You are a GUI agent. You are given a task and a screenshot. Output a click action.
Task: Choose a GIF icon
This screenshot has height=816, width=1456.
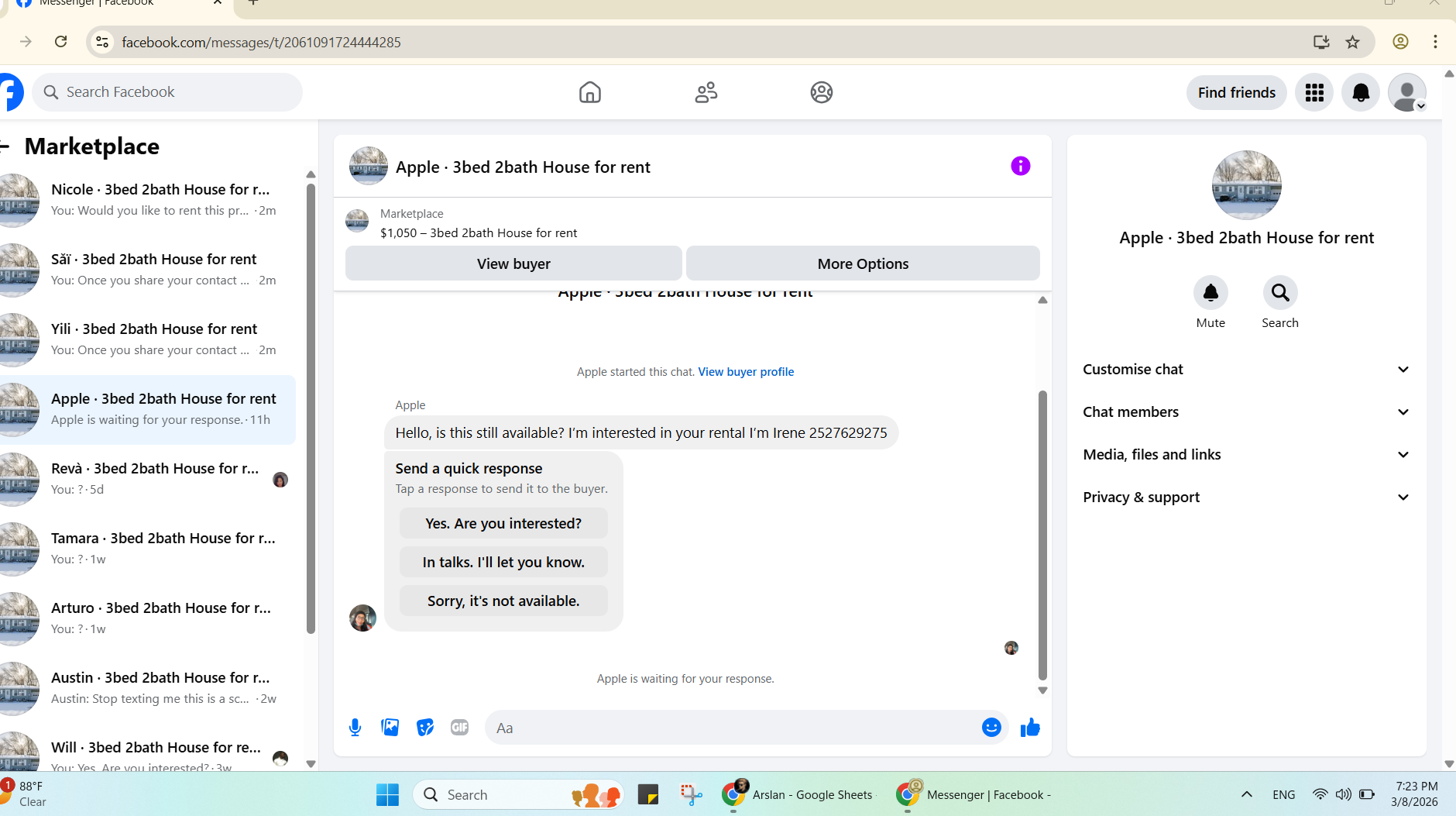459,728
